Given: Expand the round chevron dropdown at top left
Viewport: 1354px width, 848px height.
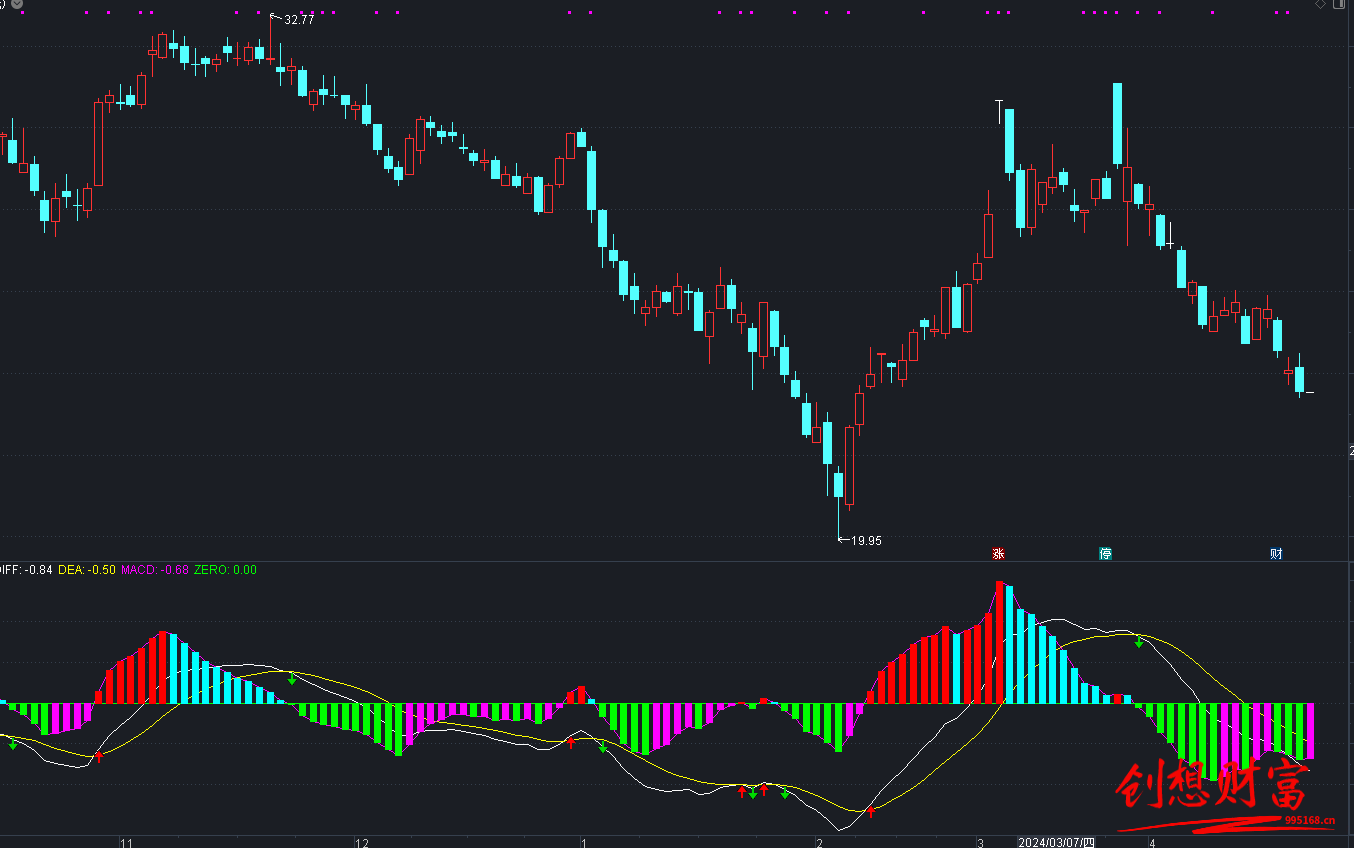Looking at the screenshot, I should (16, 5).
